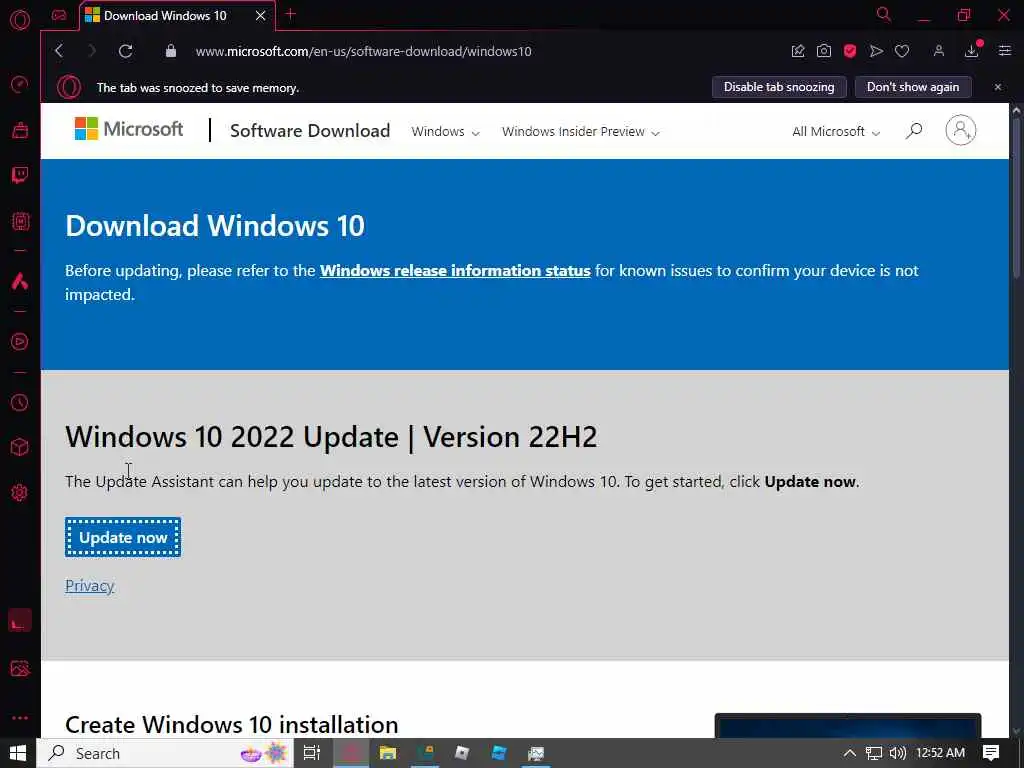Open the Privacy link

pos(89,586)
